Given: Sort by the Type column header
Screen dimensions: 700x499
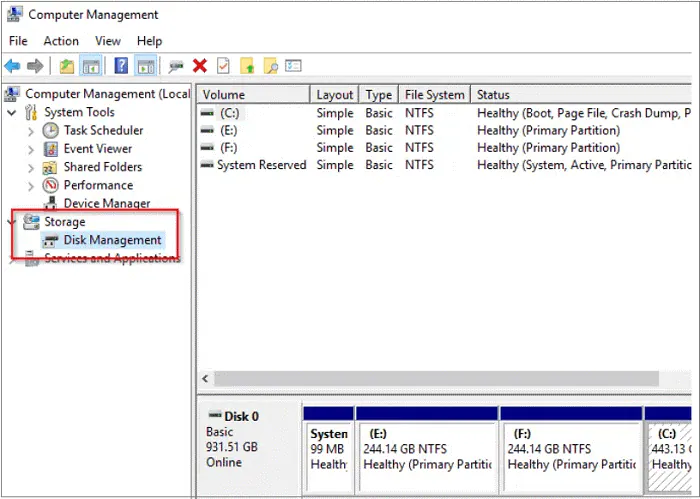Looking at the screenshot, I should [379, 95].
